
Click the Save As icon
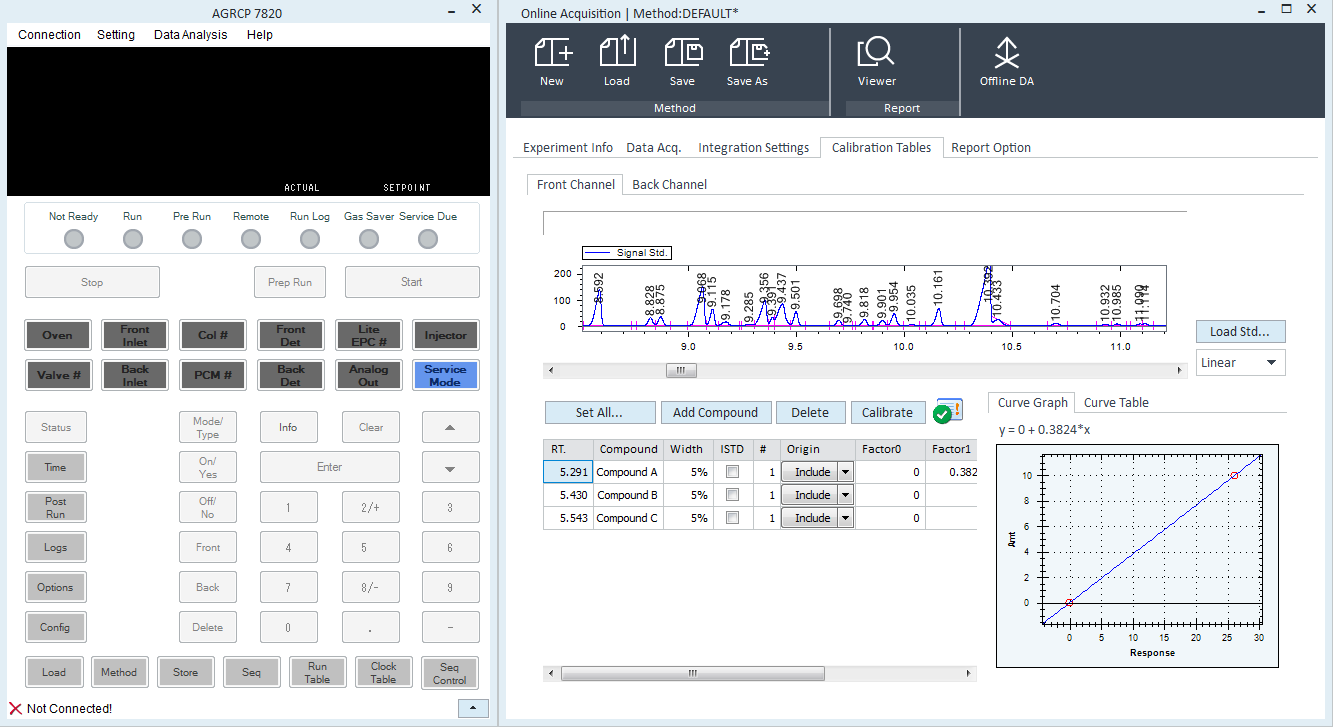(x=747, y=52)
